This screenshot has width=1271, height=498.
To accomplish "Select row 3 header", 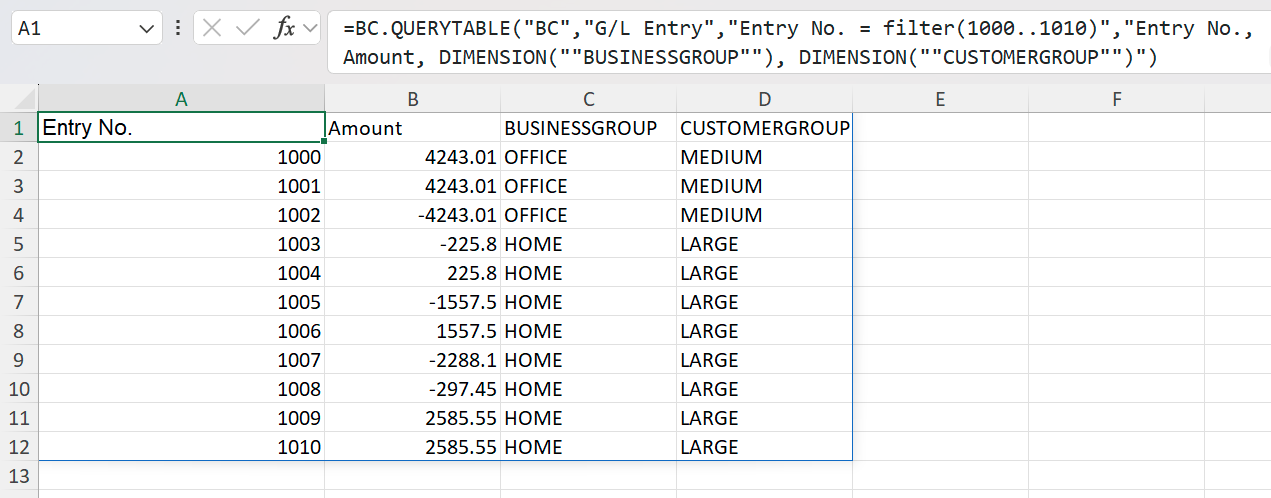I will pyautogui.click(x=19, y=186).
